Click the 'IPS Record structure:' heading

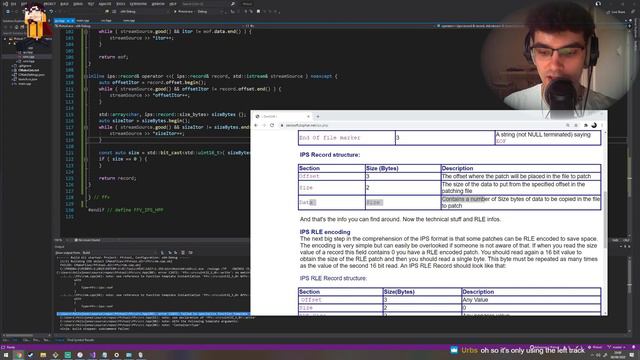pos(330,155)
